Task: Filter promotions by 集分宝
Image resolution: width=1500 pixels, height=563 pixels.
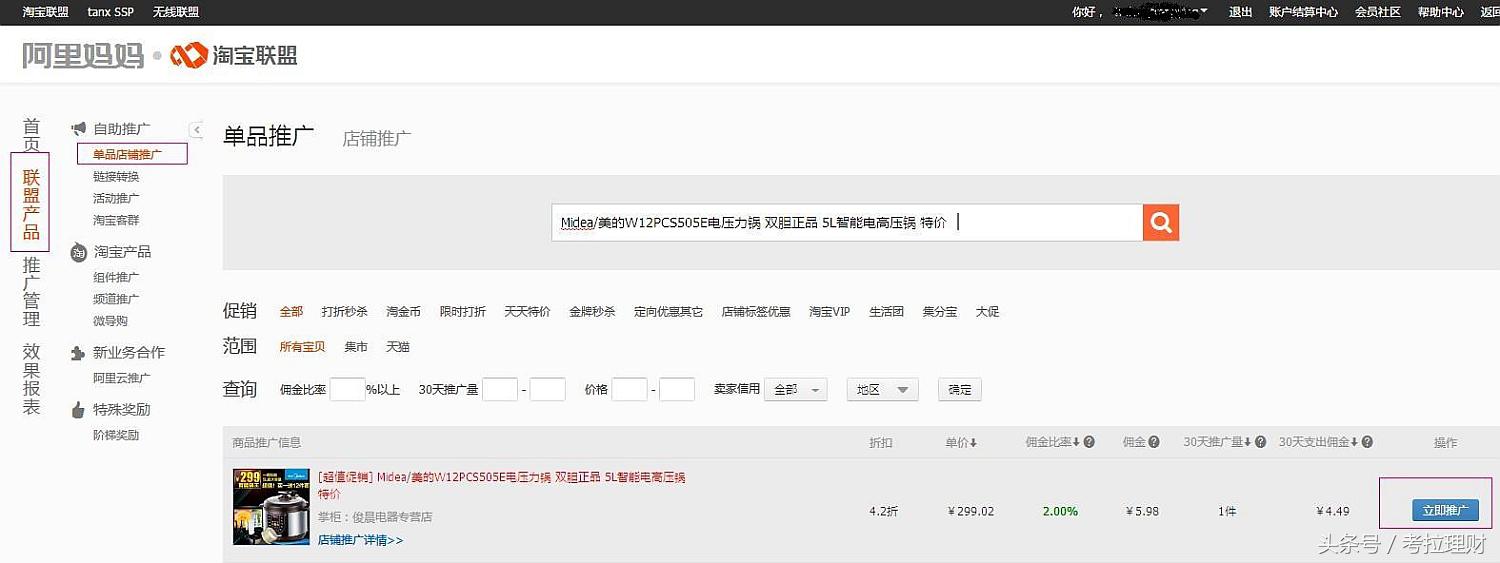Action: click(x=940, y=312)
